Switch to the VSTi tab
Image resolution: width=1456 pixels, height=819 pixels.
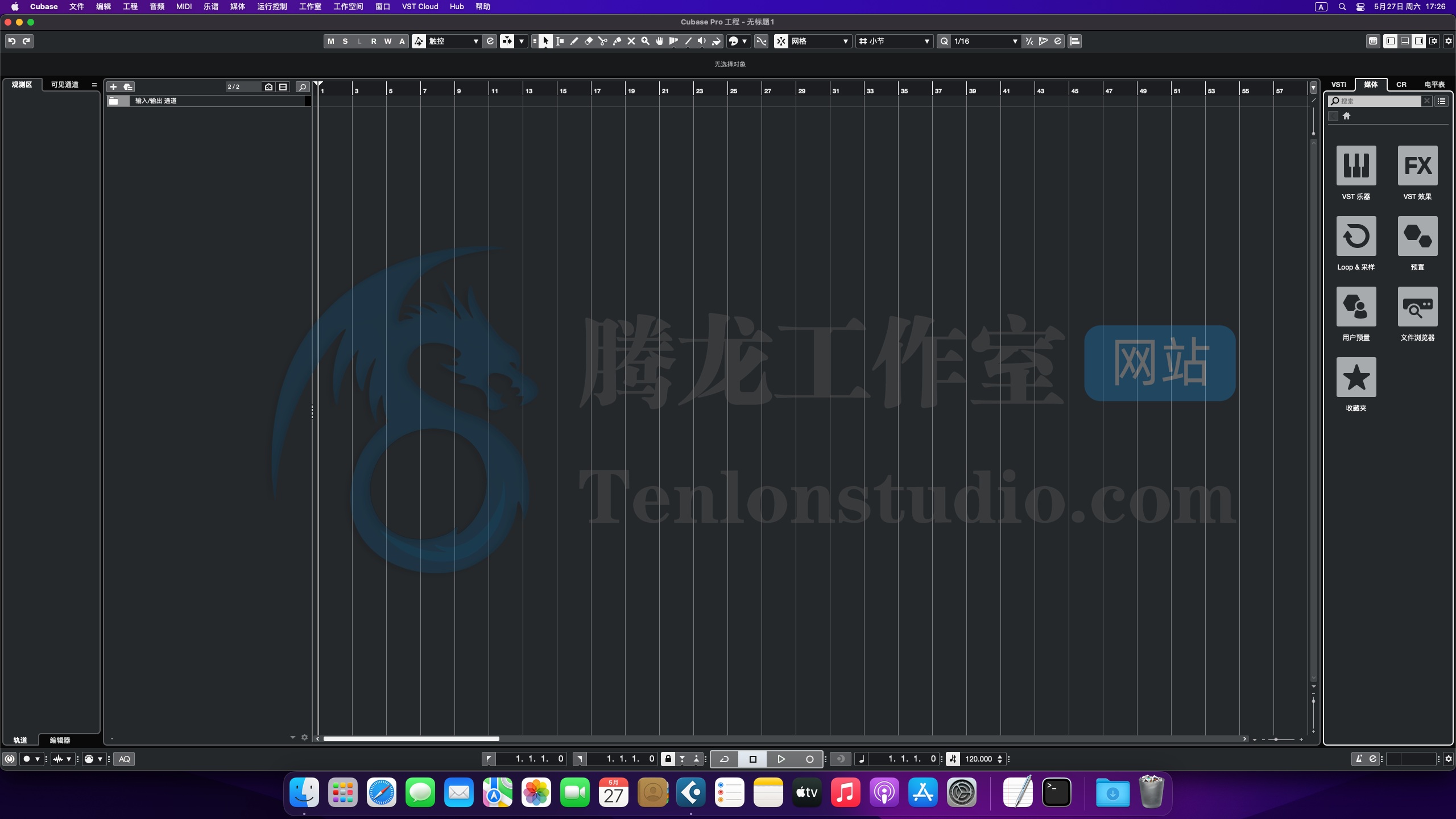tap(1339, 84)
